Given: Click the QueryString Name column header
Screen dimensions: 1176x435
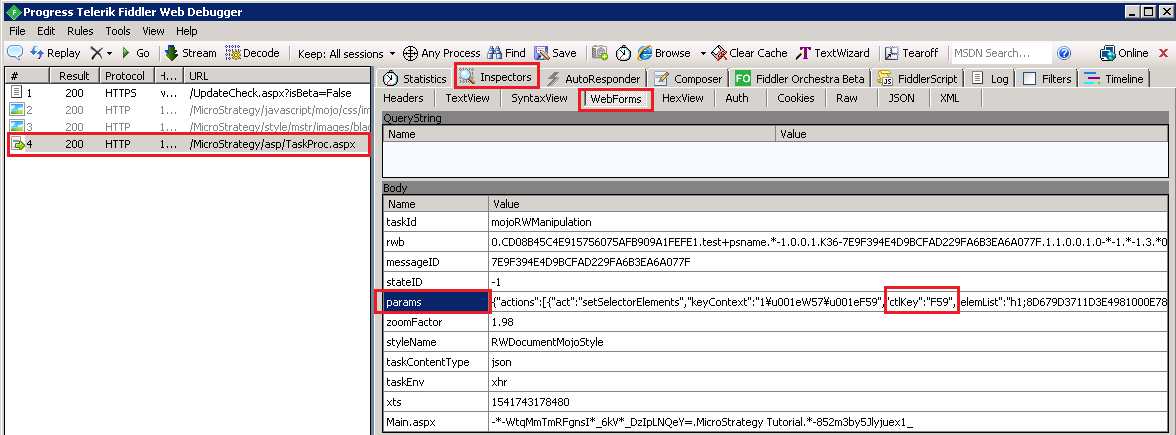Looking at the screenshot, I should [579, 134].
